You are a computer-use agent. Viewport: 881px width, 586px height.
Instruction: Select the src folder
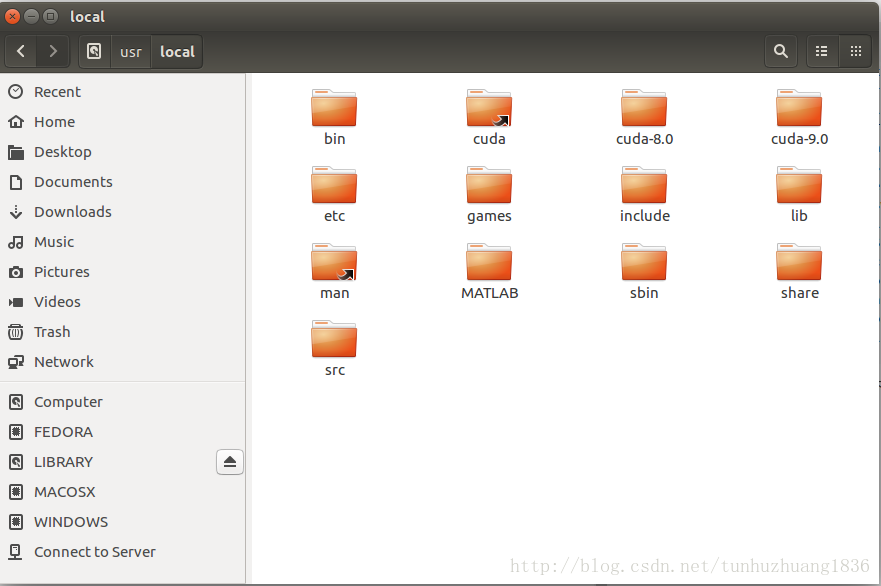(334, 349)
